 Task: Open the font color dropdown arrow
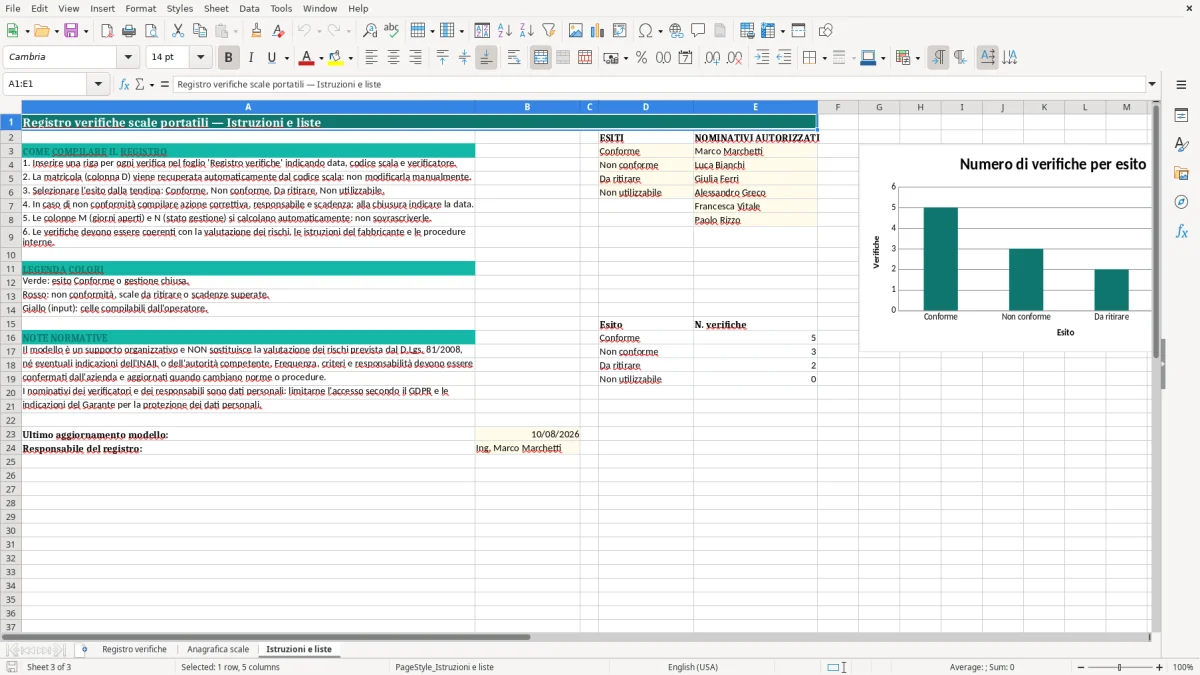[x=321, y=58]
